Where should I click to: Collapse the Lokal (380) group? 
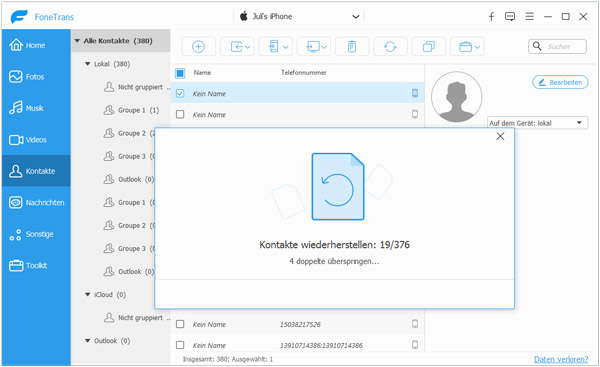pos(88,64)
